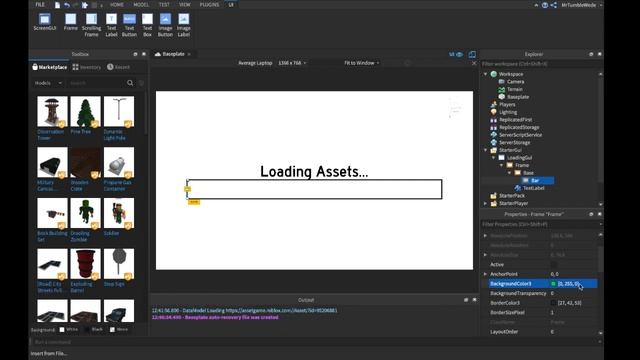Click the BackgroundColor3 green color swatch
640x360 pixels.
click(553, 284)
